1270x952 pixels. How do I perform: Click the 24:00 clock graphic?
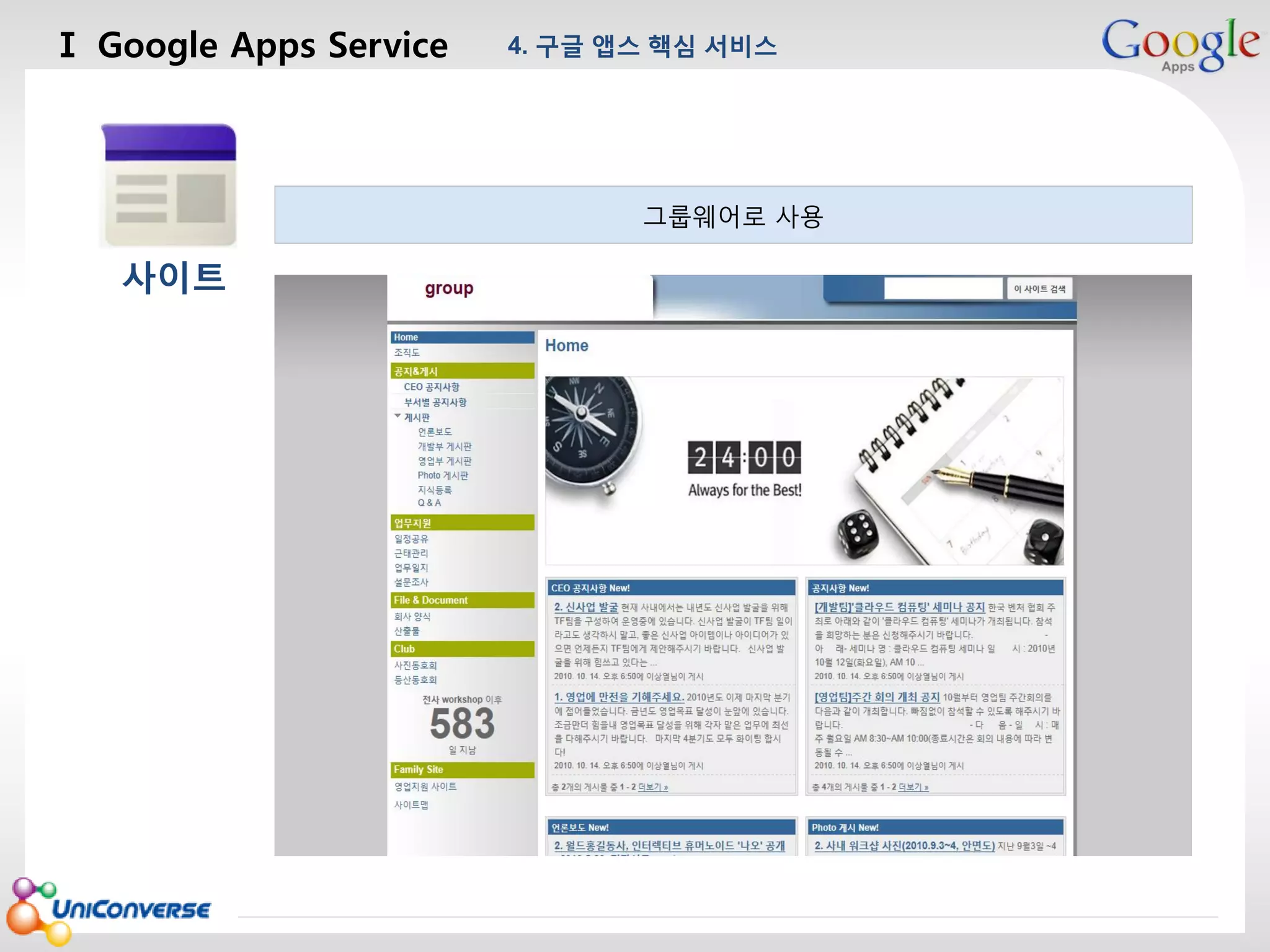coord(744,457)
